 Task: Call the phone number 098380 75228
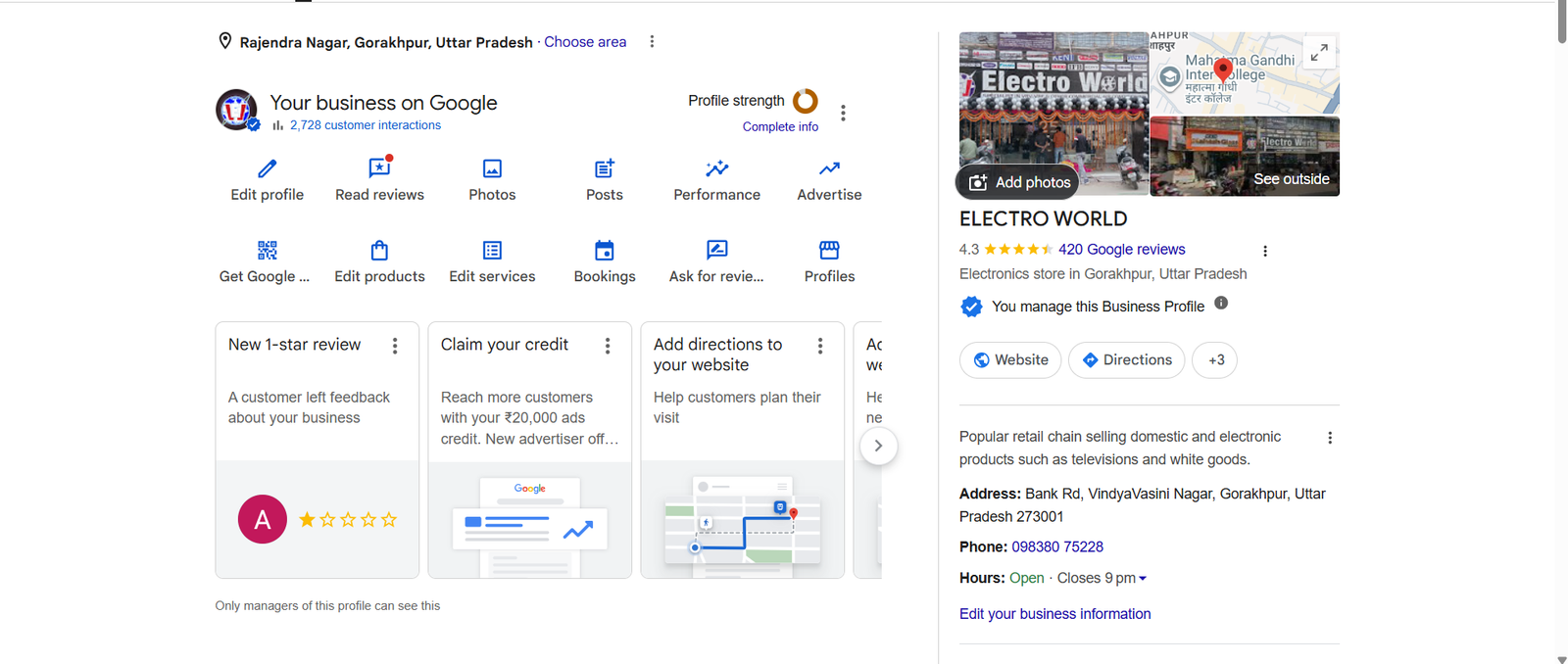point(1057,546)
